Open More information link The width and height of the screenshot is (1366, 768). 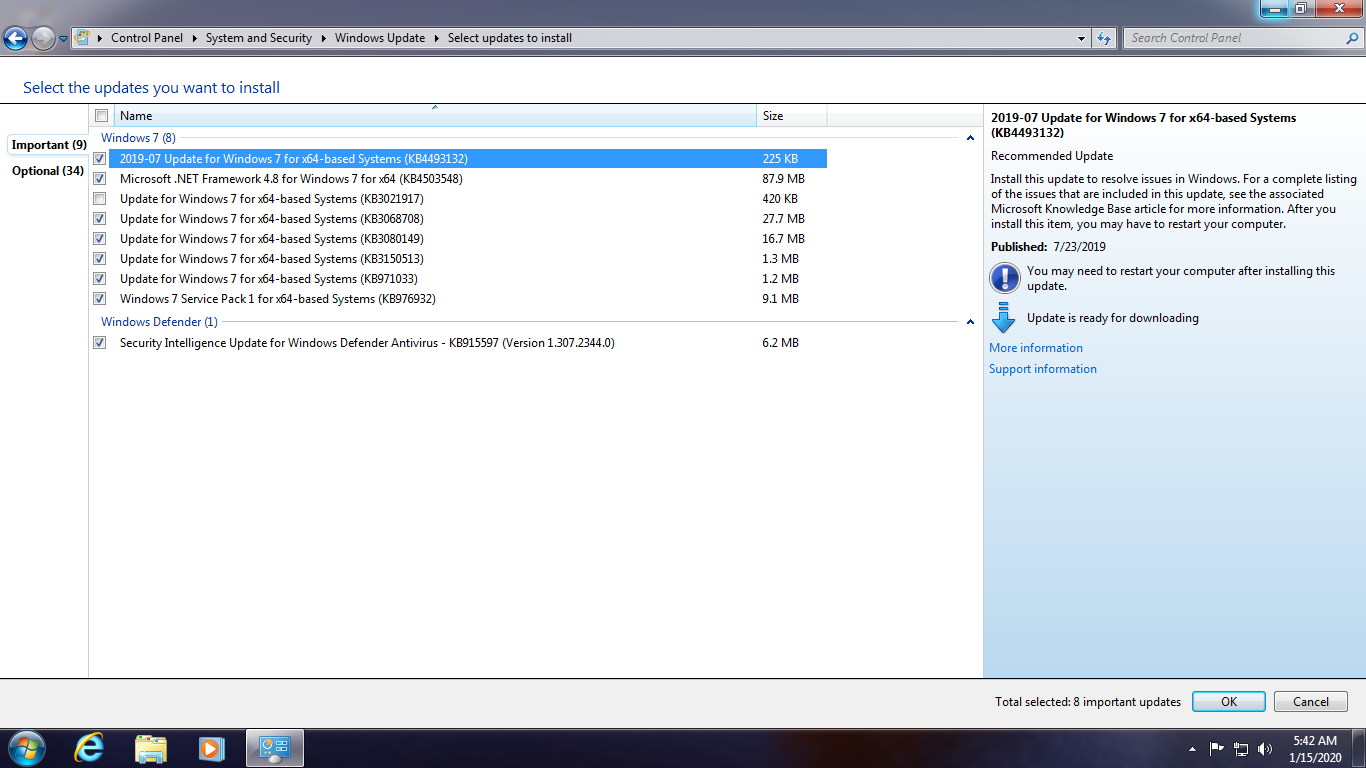(1036, 348)
